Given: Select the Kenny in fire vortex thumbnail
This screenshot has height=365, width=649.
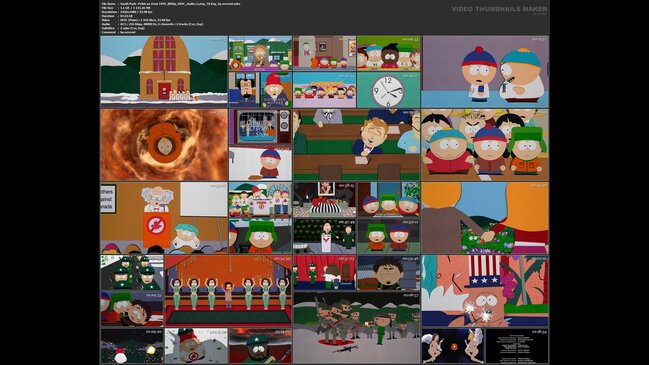Looking at the screenshot, I should pyautogui.click(x=164, y=145).
